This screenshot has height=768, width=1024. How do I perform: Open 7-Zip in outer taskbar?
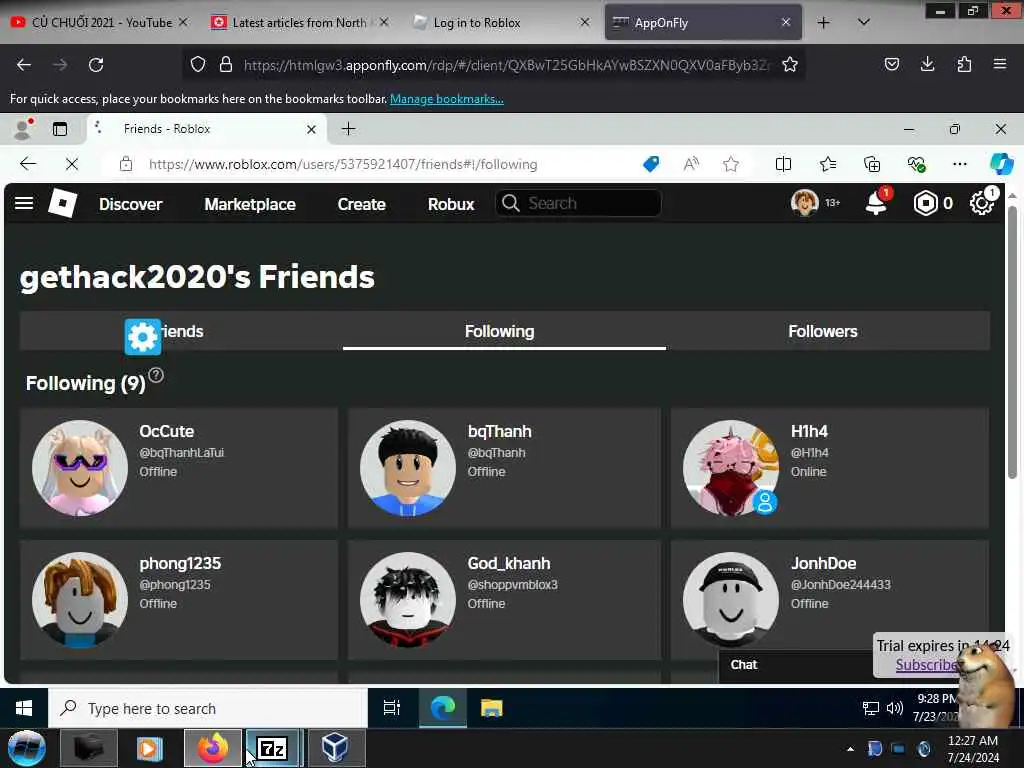(x=272, y=749)
